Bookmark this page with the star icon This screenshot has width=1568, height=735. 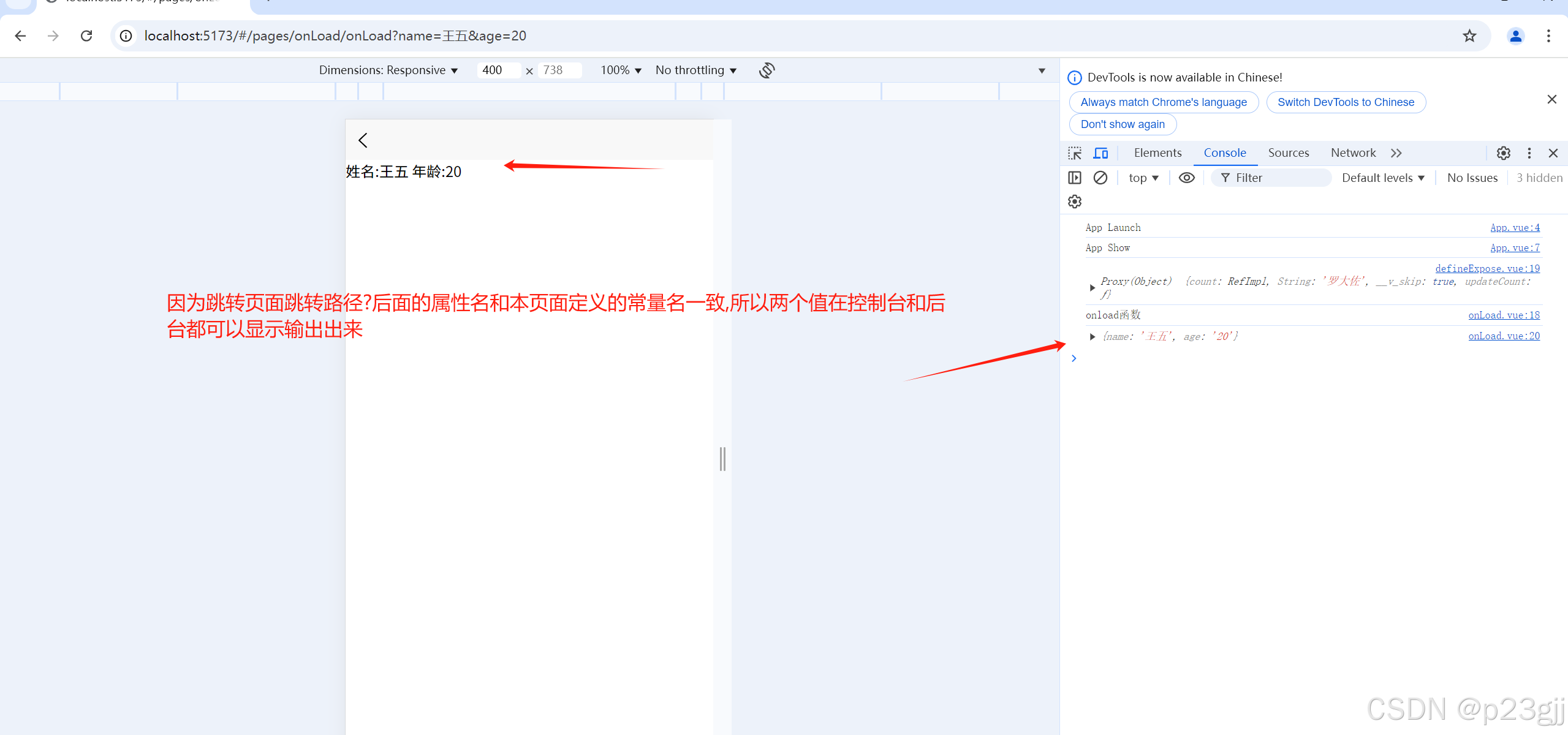[1469, 36]
